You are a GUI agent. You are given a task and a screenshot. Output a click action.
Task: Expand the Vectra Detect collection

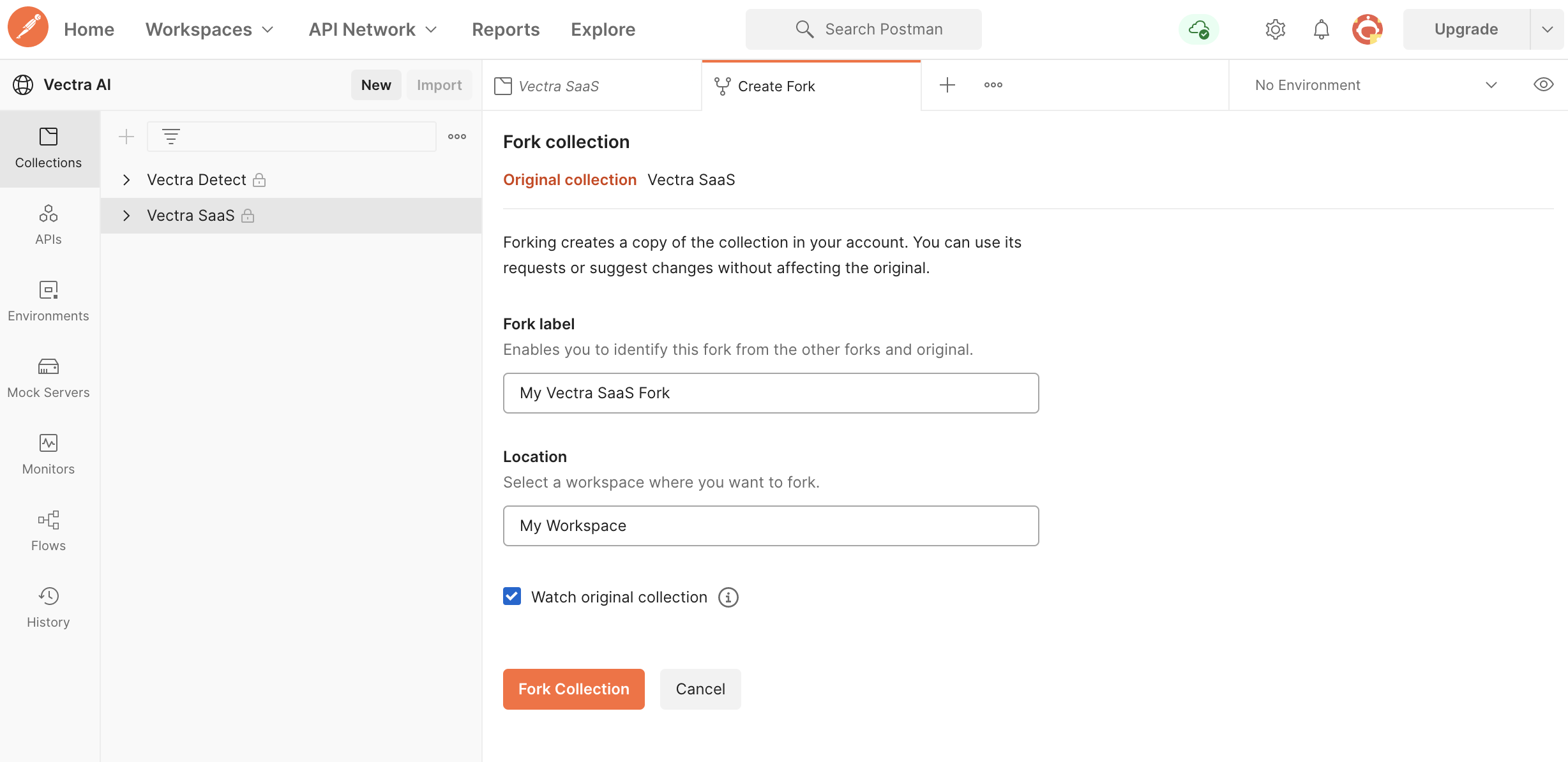click(x=126, y=179)
